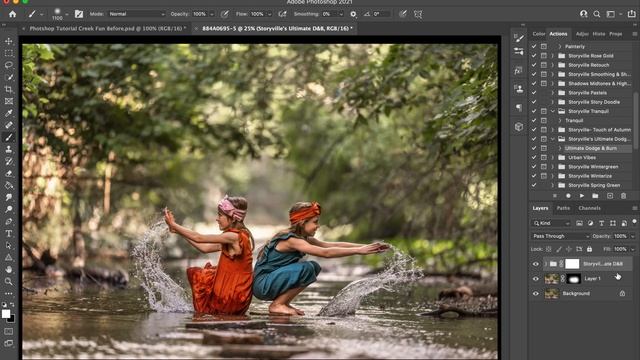Filter layers by adjustment layers icon
Image resolution: width=640 pixels, height=360 pixels.
pos(590,223)
